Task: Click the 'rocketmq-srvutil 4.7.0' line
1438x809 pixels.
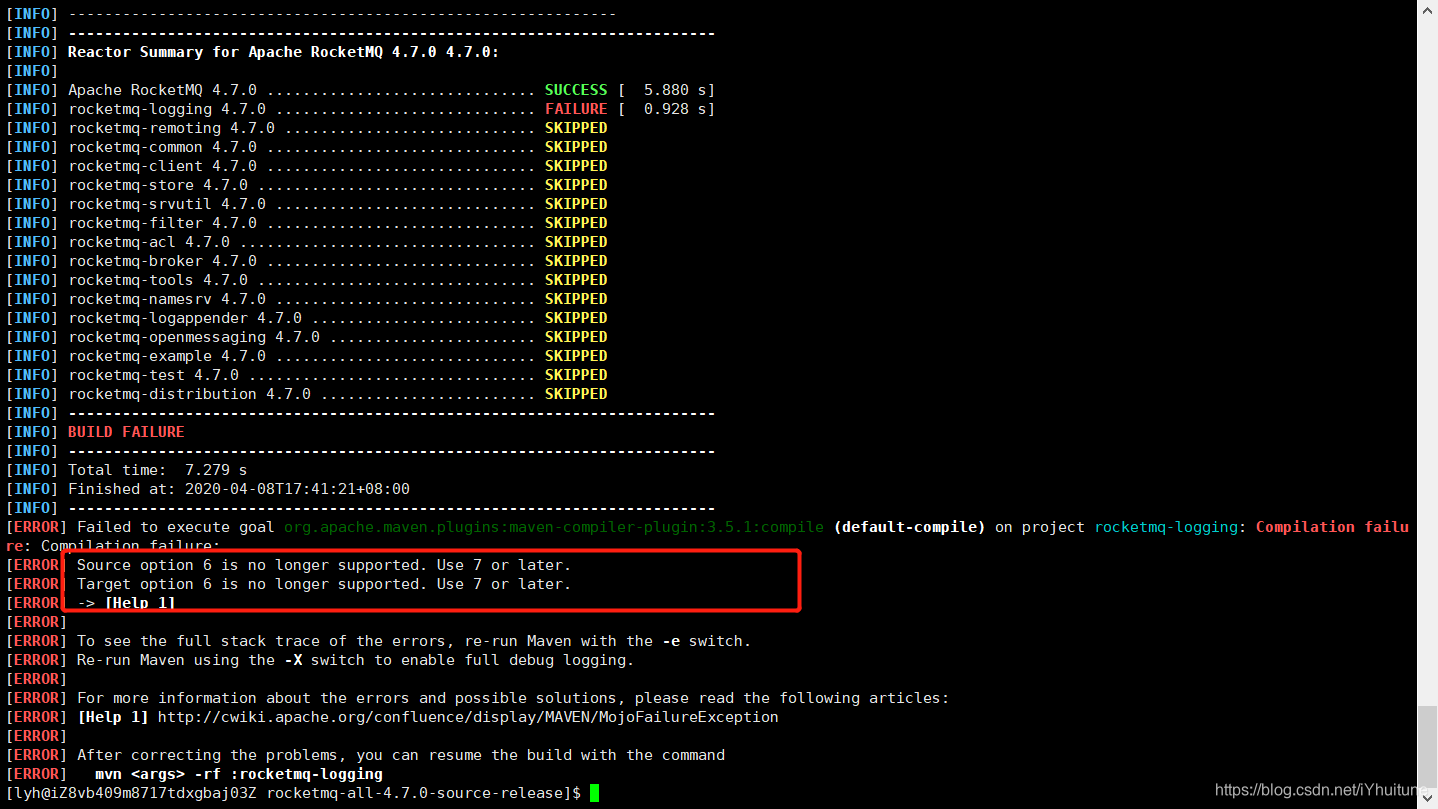Action: [307, 204]
